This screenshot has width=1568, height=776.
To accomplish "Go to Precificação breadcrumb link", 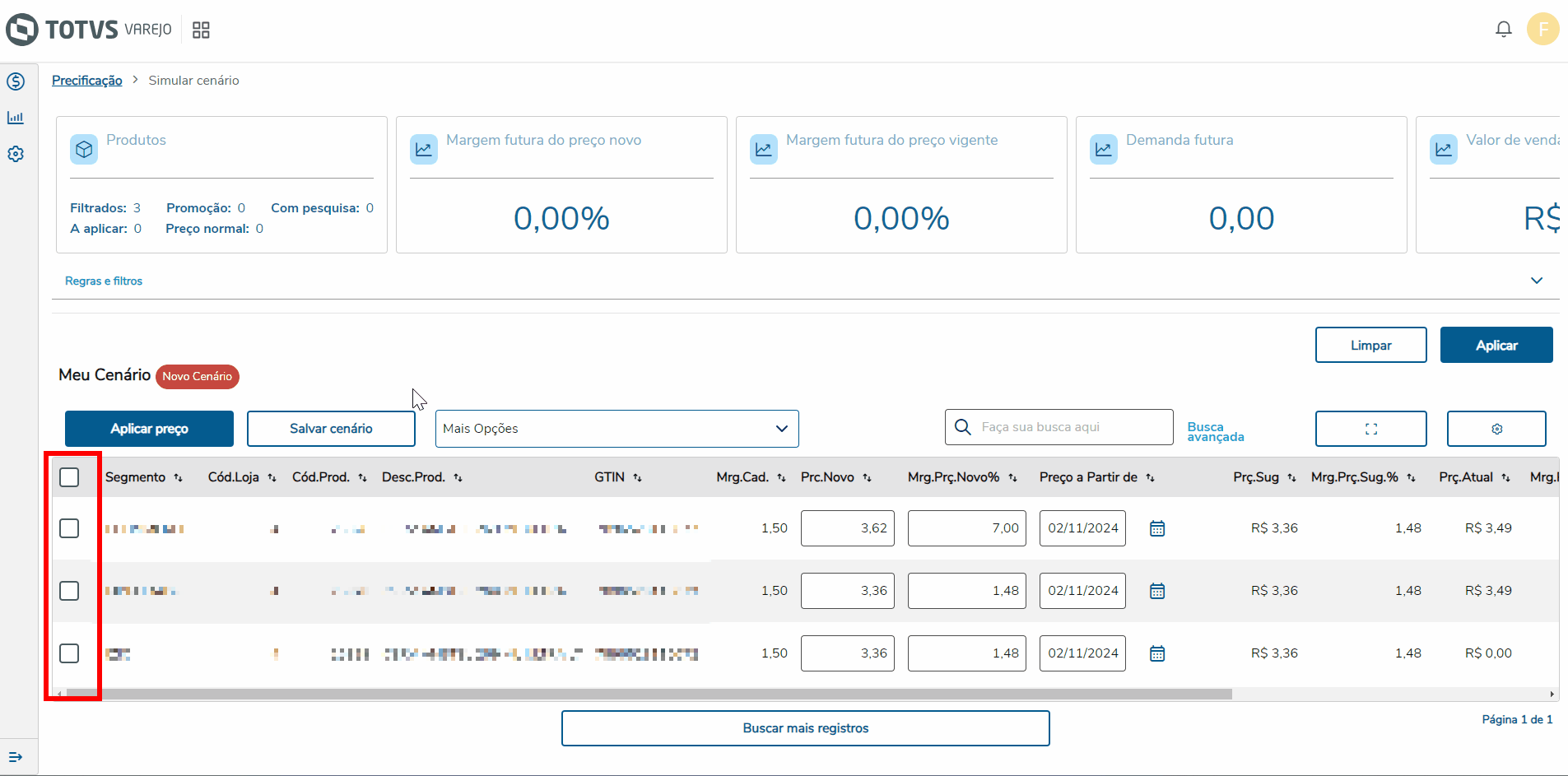I will (x=86, y=81).
